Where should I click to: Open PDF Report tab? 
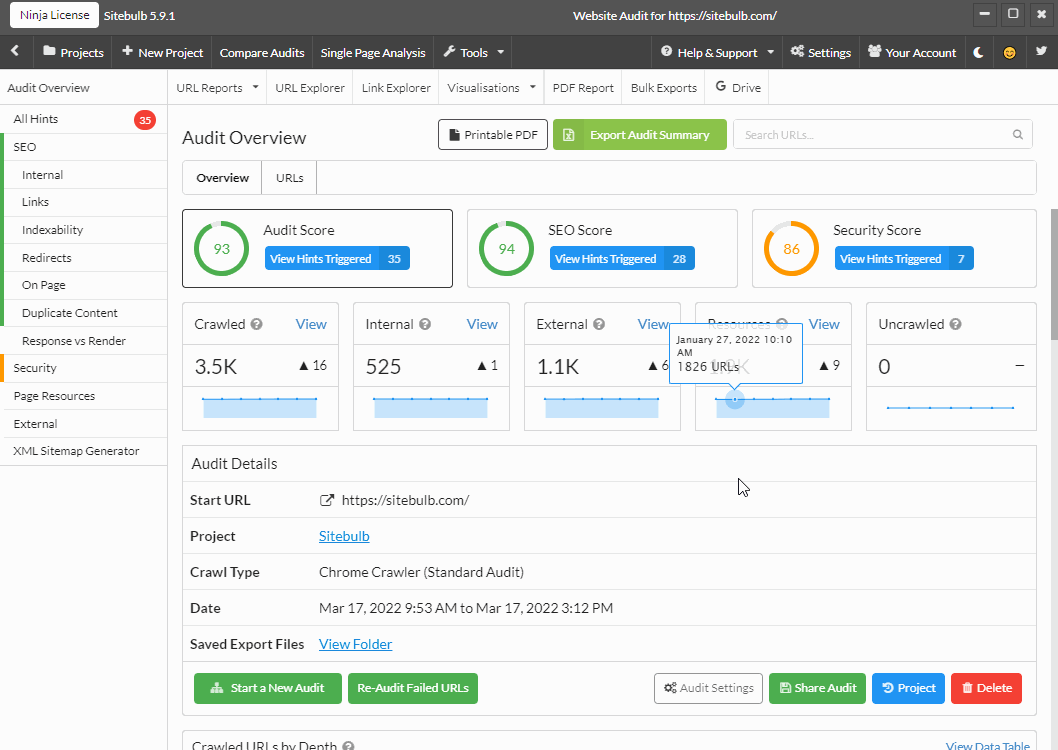point(583,88)
